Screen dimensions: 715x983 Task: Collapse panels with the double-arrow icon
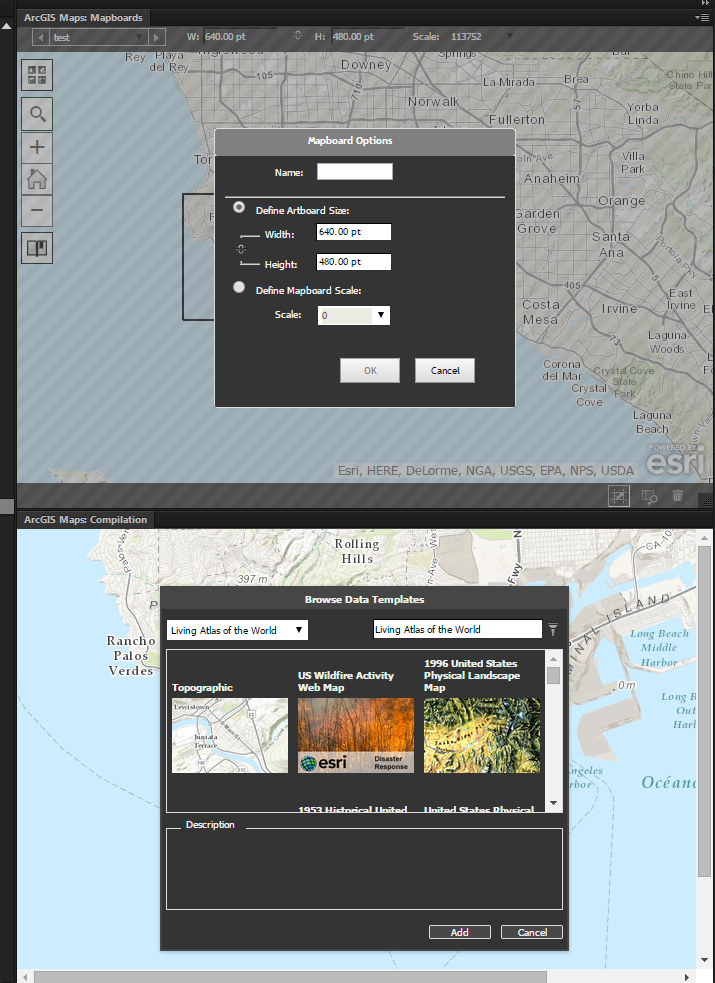coord(706,3)
